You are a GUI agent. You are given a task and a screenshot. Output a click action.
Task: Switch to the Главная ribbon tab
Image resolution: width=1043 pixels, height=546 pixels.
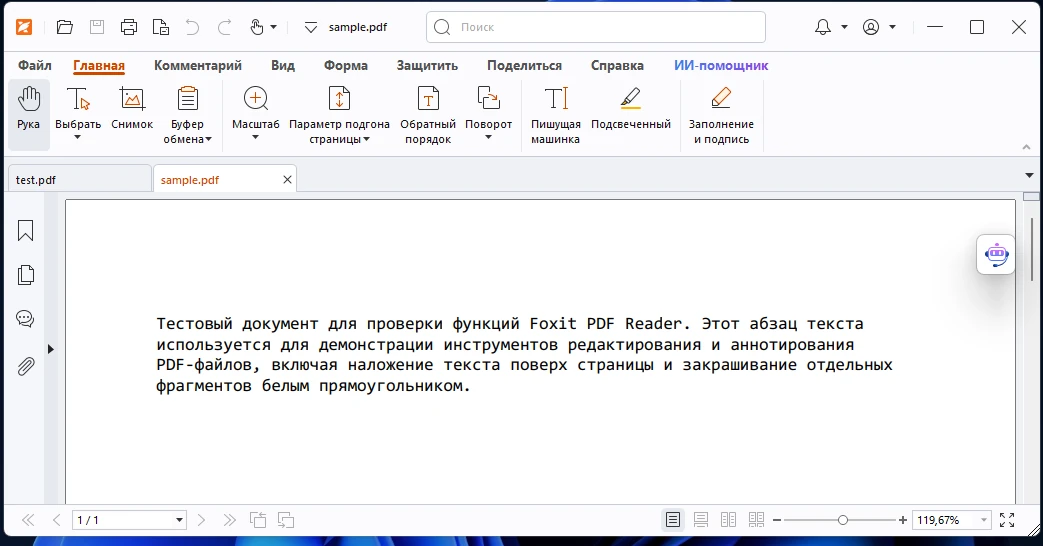pos(99,65)
